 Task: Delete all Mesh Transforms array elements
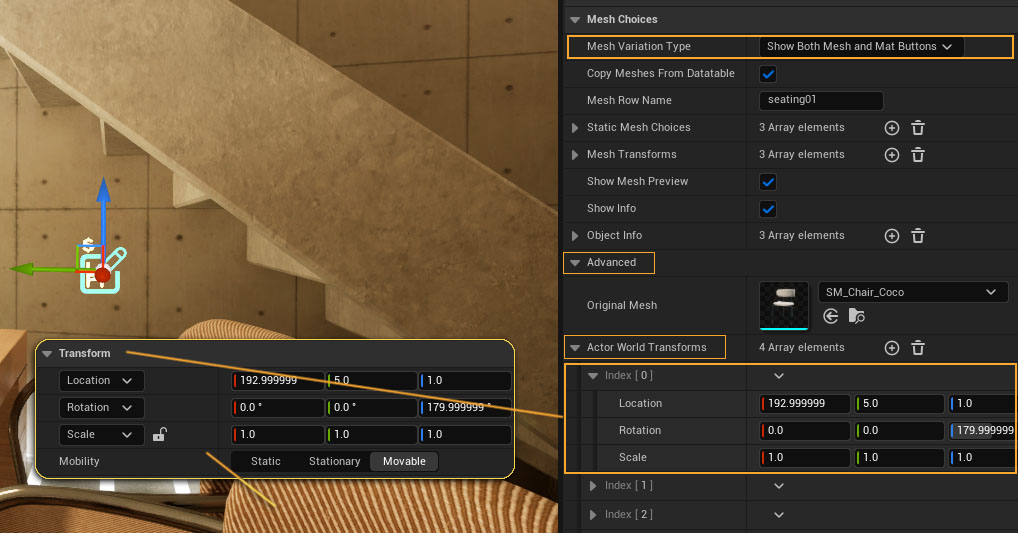pos(918,155)
